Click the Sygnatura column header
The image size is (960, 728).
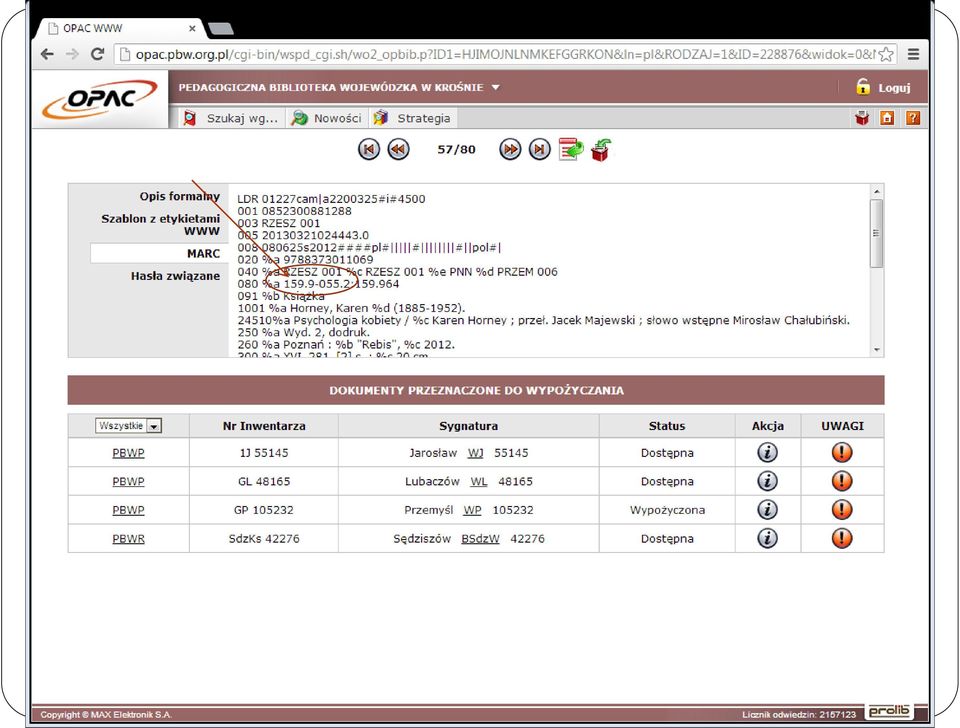point(468,426)
